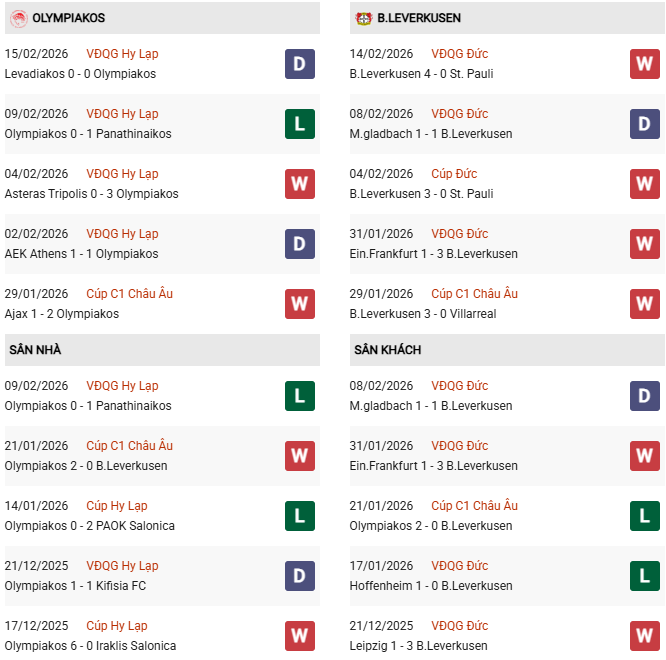Click the OLYMPIAKOS team name header
Viewport: 666px width, 660px height.
coord(68,18)
